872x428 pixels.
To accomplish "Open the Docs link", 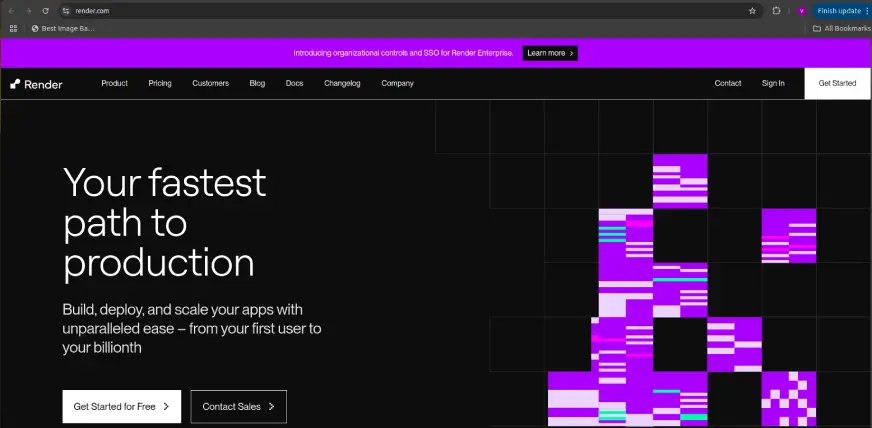I will point(295,83).
